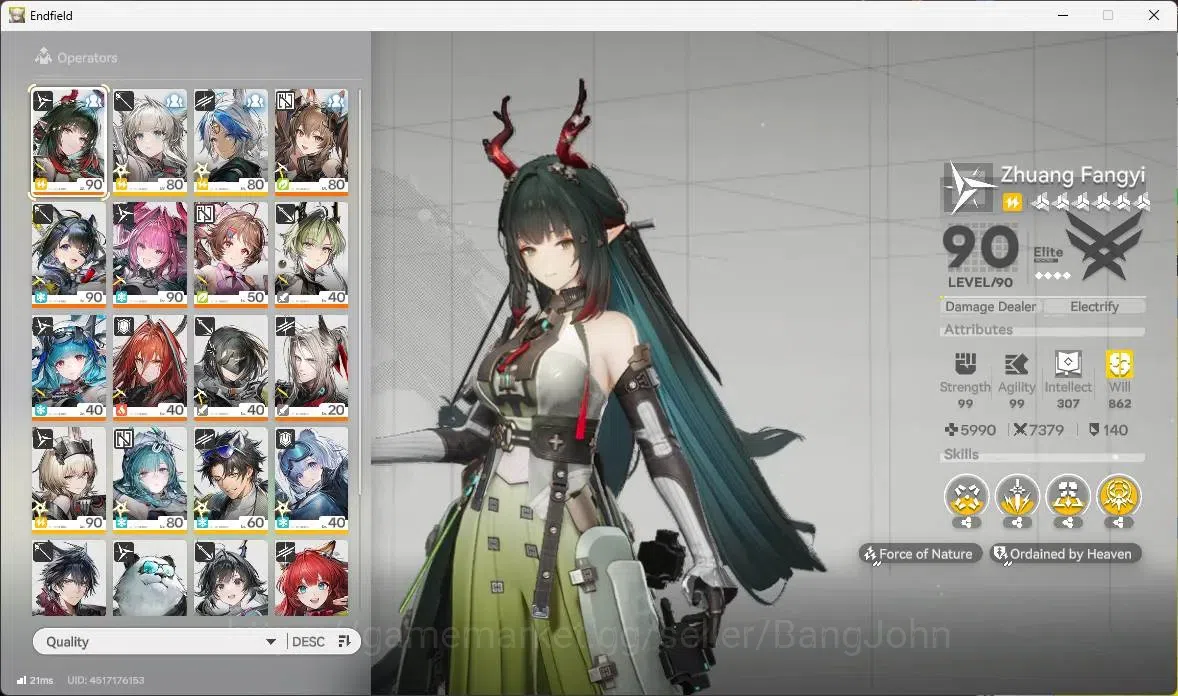Select the light-blue-haired level 40 operator
1178x696 pixels.
[x=69, y=367]
